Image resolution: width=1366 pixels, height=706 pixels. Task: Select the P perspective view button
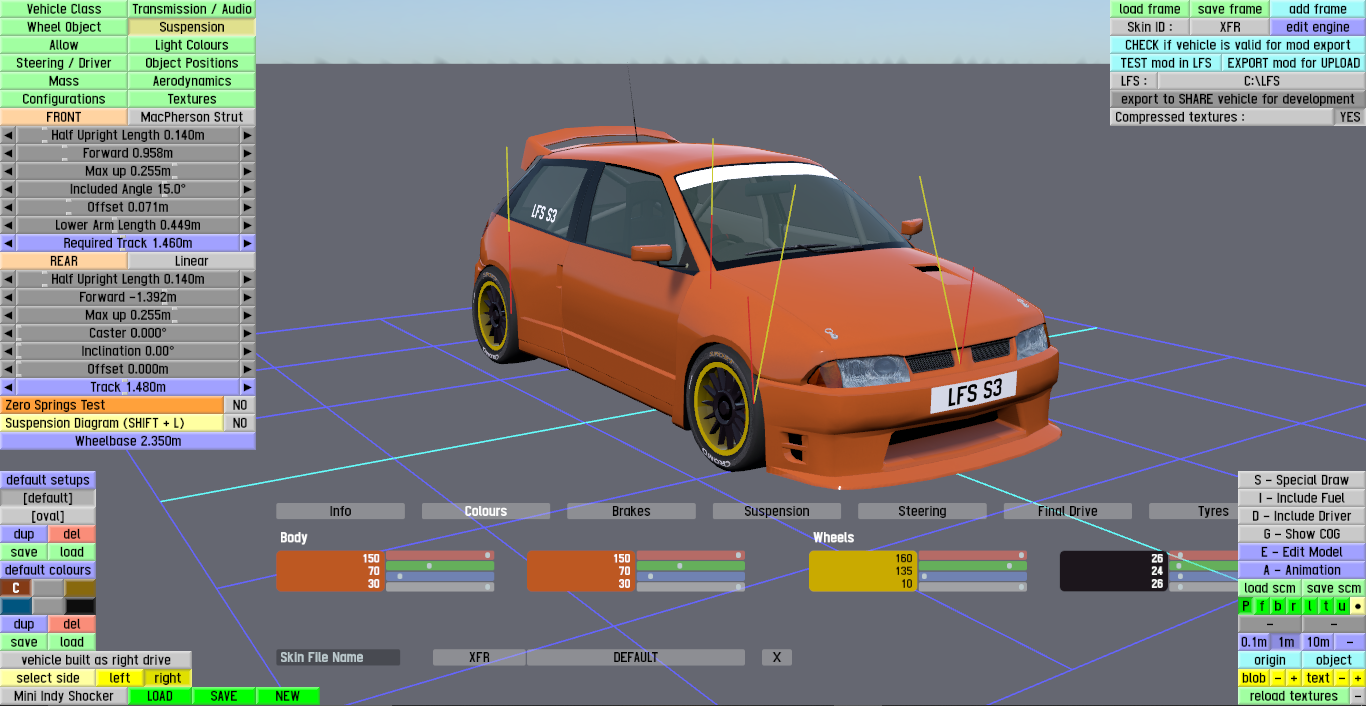coord(1246,606)
